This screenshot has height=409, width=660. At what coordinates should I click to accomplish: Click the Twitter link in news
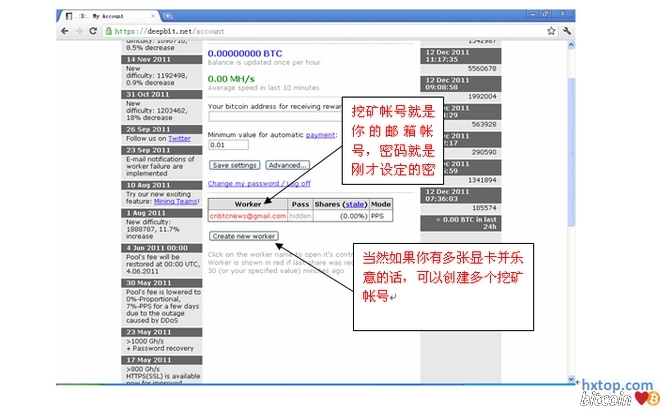[x=179, y=138]
